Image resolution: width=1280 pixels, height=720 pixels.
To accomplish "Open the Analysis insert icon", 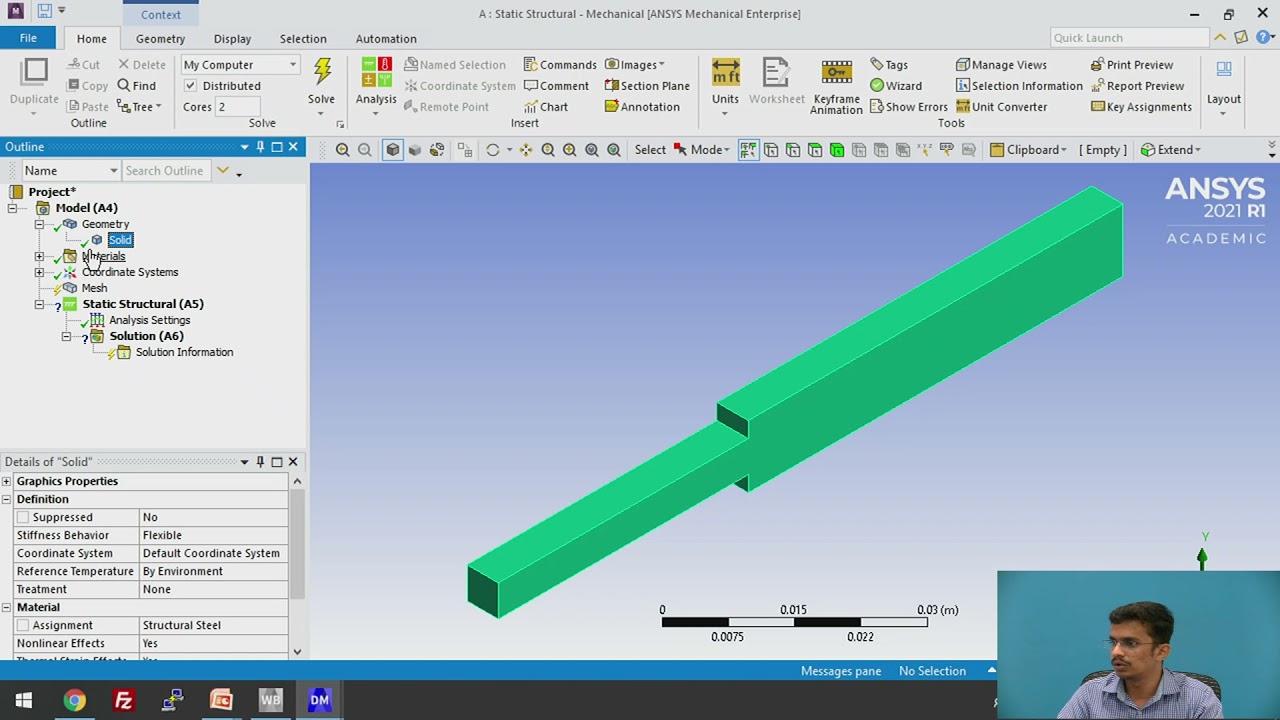I will pyautogui.click(x=376, y=72).
